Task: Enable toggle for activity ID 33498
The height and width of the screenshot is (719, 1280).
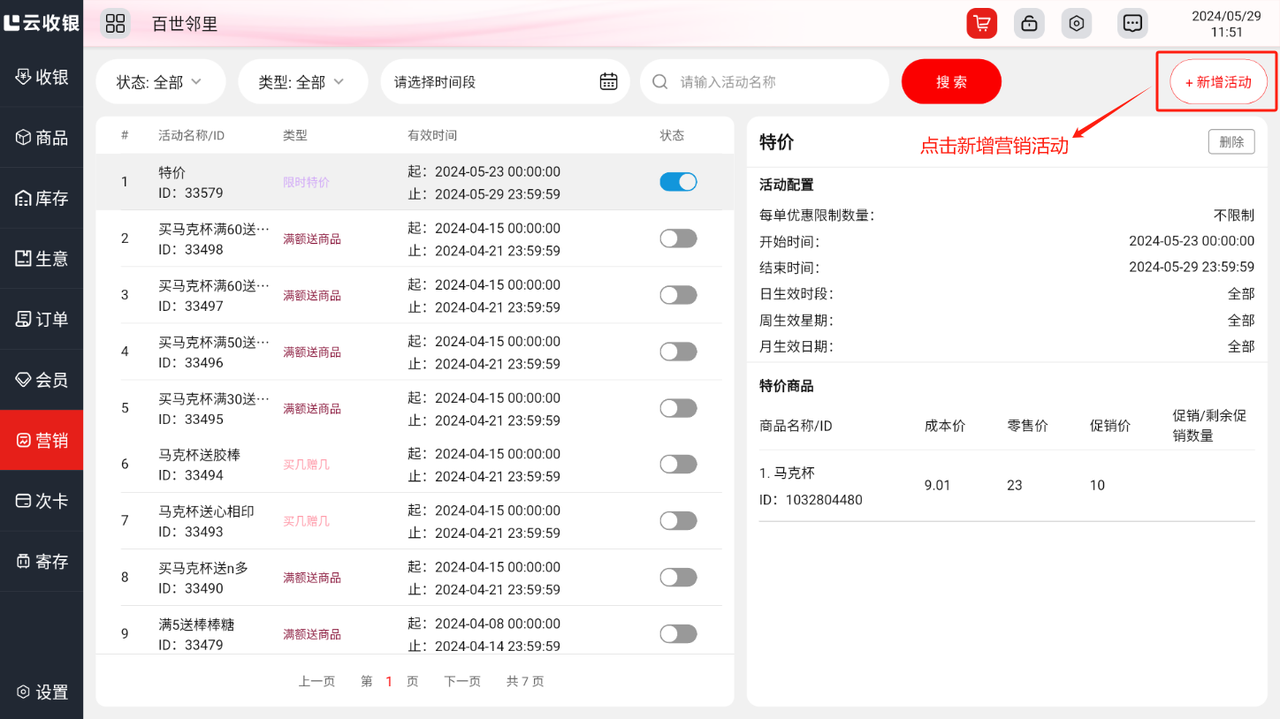Action: [x=678, y=239]
